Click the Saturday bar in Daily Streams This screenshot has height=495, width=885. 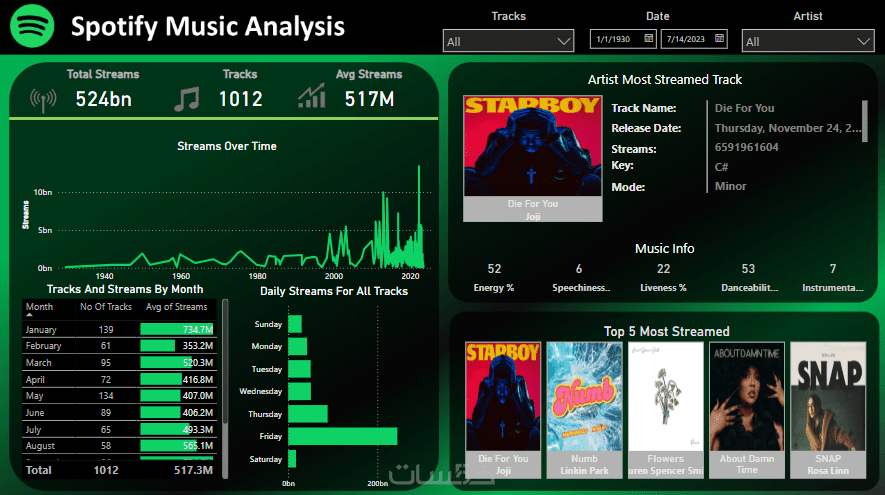point(292,459)
